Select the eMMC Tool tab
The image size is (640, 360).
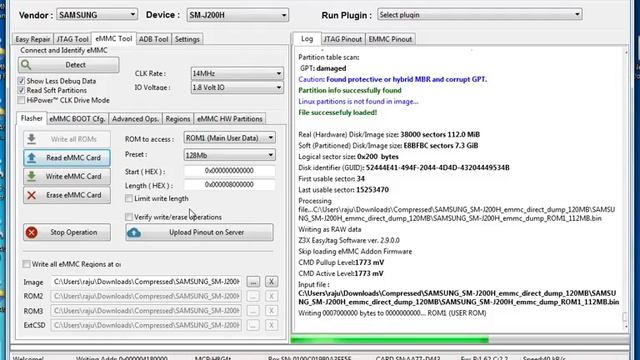coord(114,38)
